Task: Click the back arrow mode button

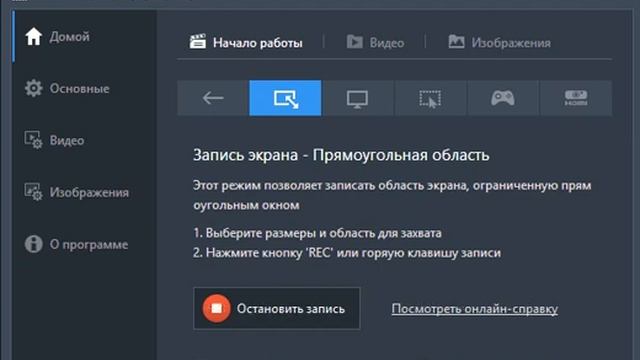Action: (x=213, y=98)
